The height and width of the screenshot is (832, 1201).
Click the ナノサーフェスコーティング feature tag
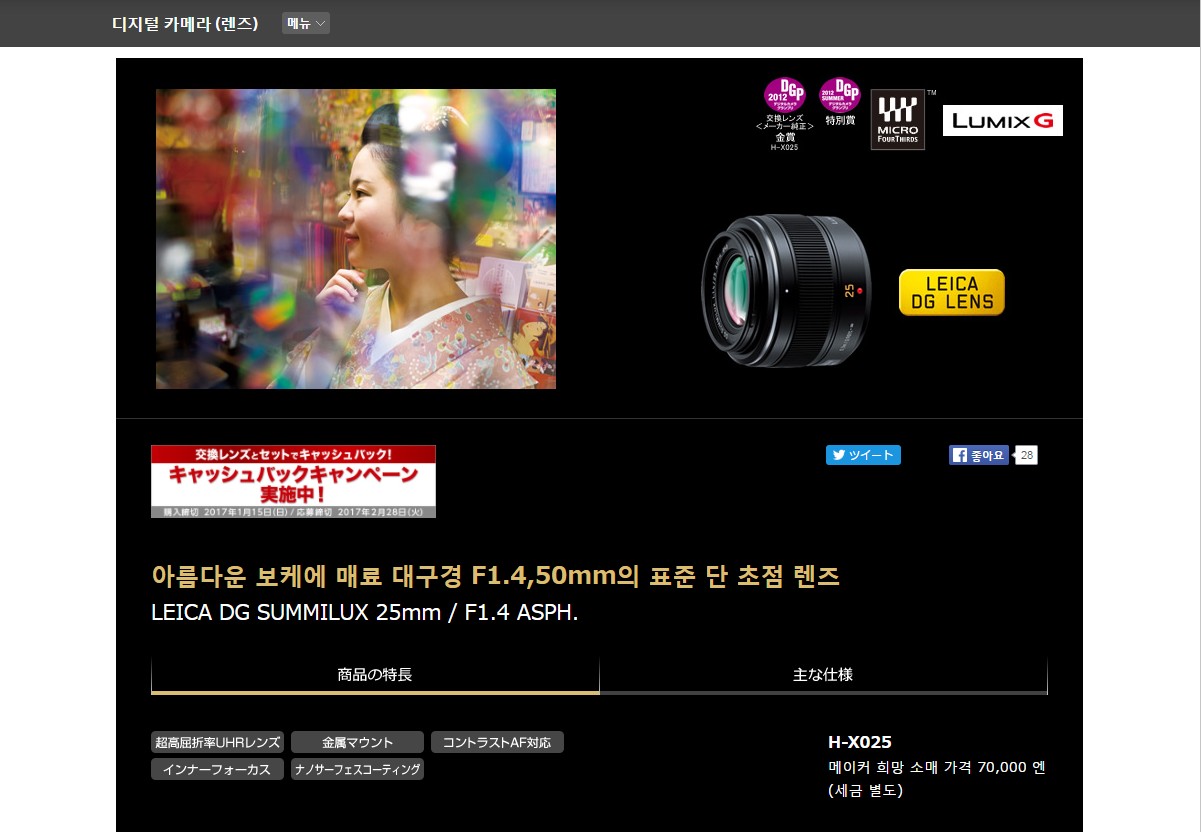click(x=357, y=769)
